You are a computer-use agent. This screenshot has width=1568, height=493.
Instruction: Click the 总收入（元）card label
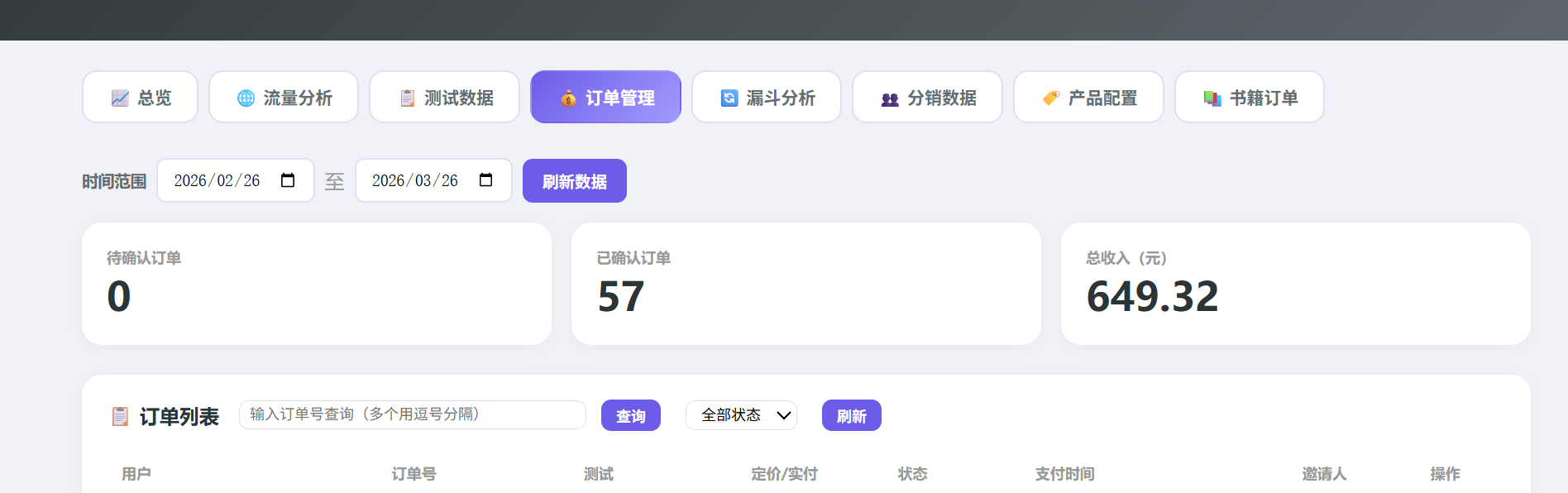point(1126,258)
